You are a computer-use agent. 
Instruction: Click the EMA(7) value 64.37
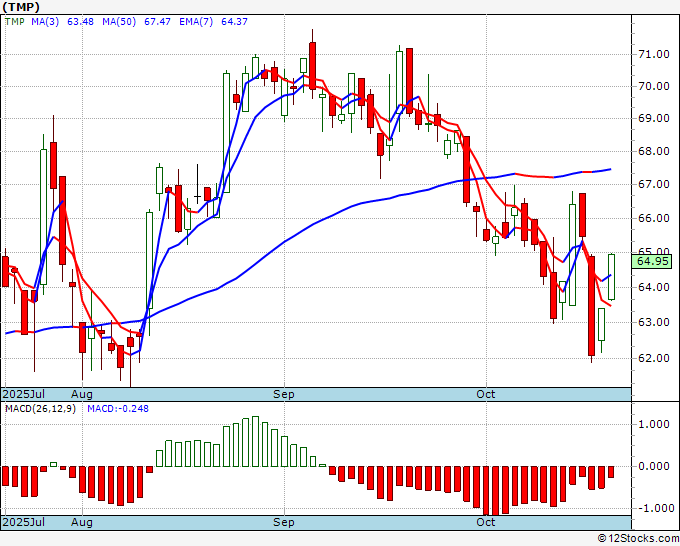(x=234, y=21)
